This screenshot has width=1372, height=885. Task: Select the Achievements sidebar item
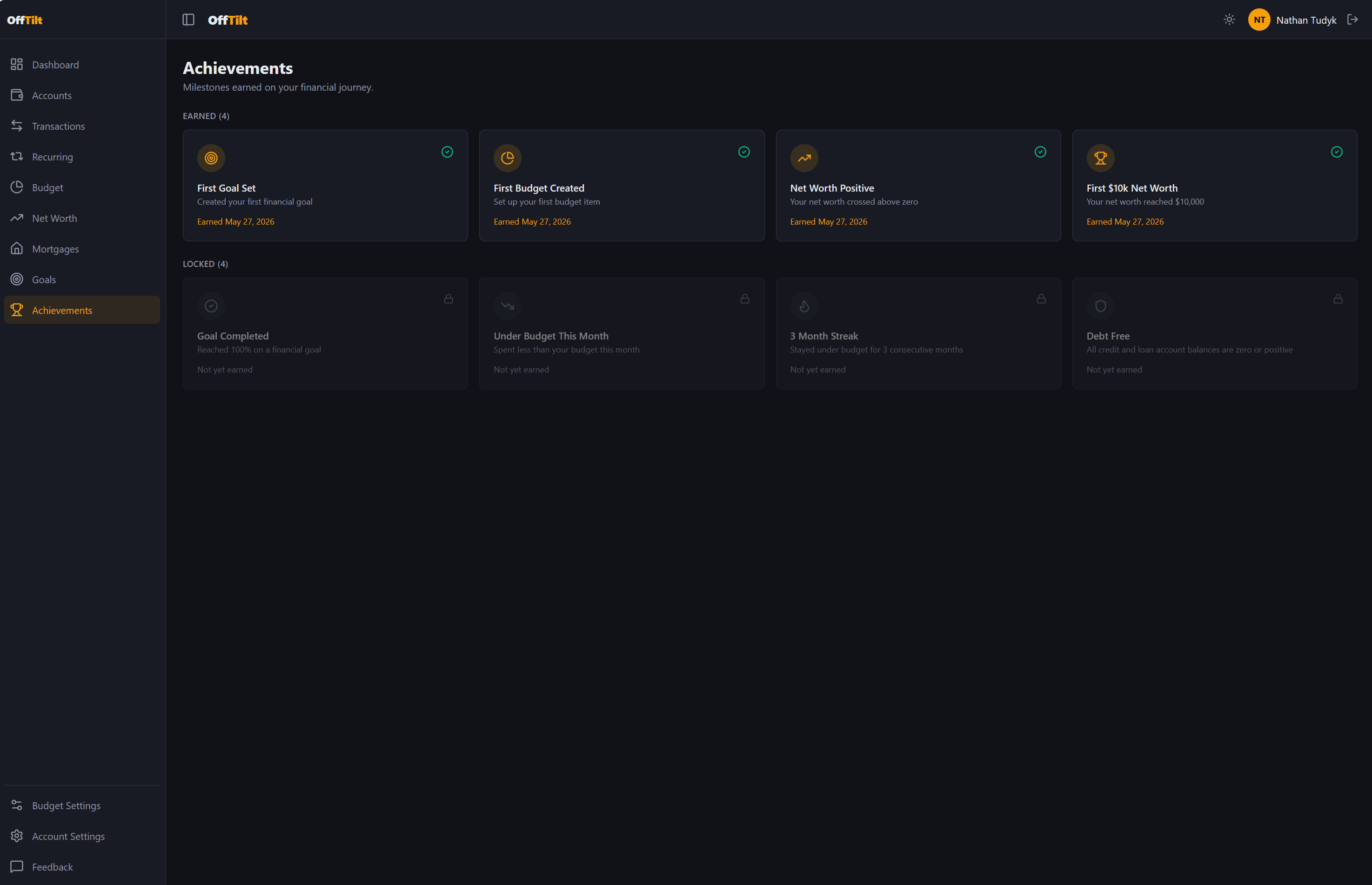(82, 310)
